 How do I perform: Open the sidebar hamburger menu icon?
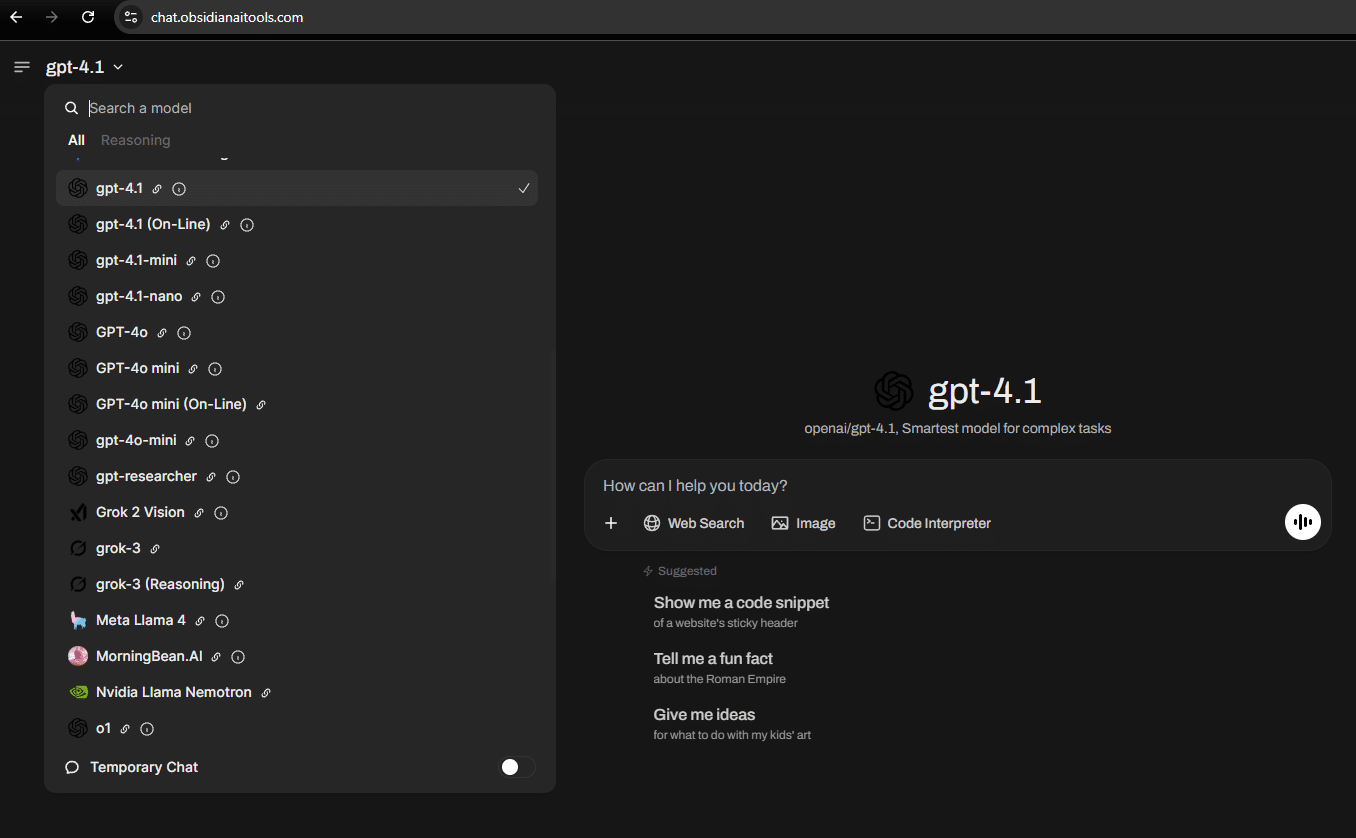[22, 67]
